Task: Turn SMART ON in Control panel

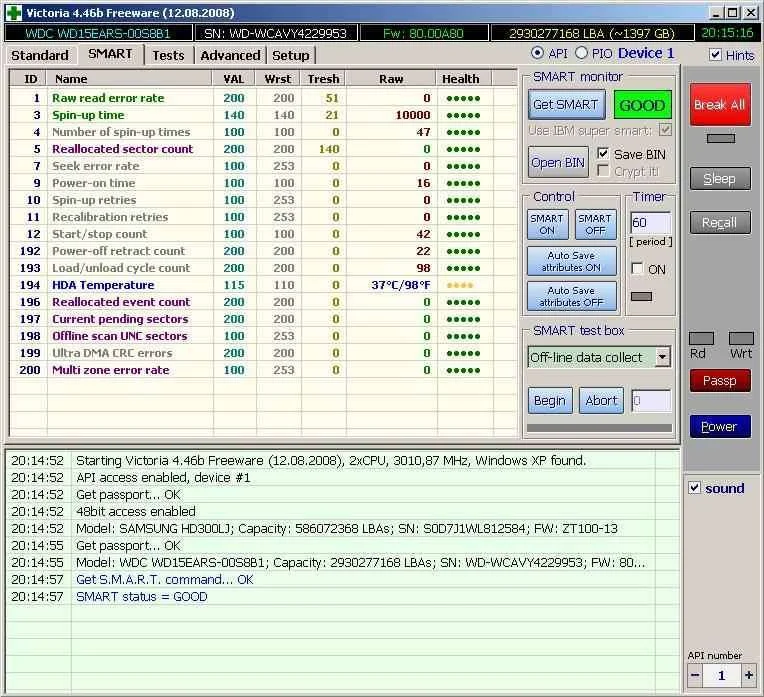Action: (547, 224)
